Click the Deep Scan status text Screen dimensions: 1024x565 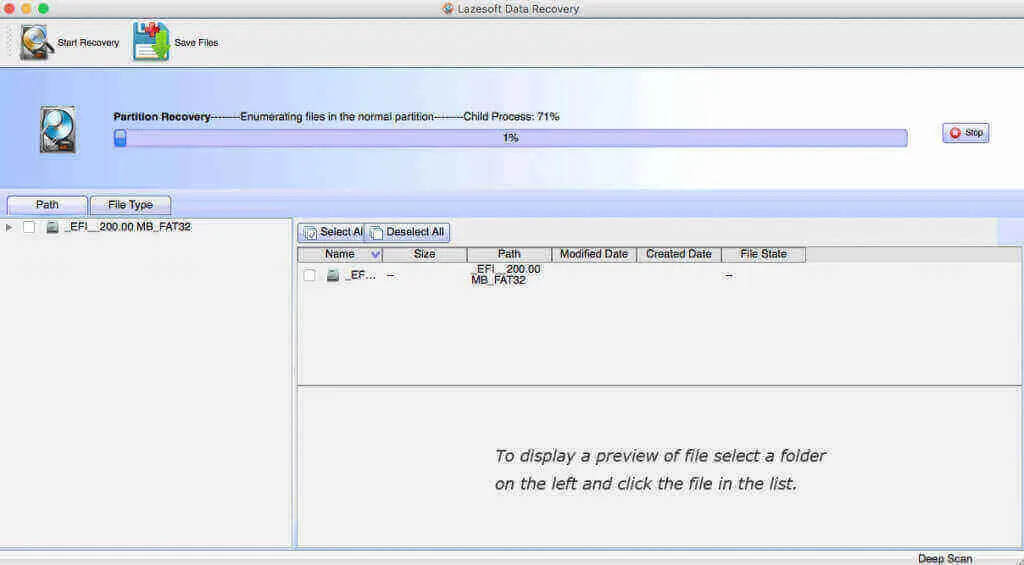(x=945, y=558)
